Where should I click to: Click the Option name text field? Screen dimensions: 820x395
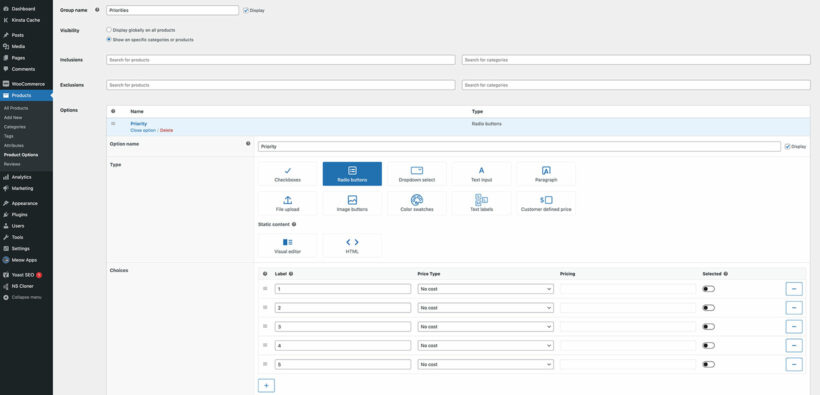pyautogui.click(x=519, y=146)
